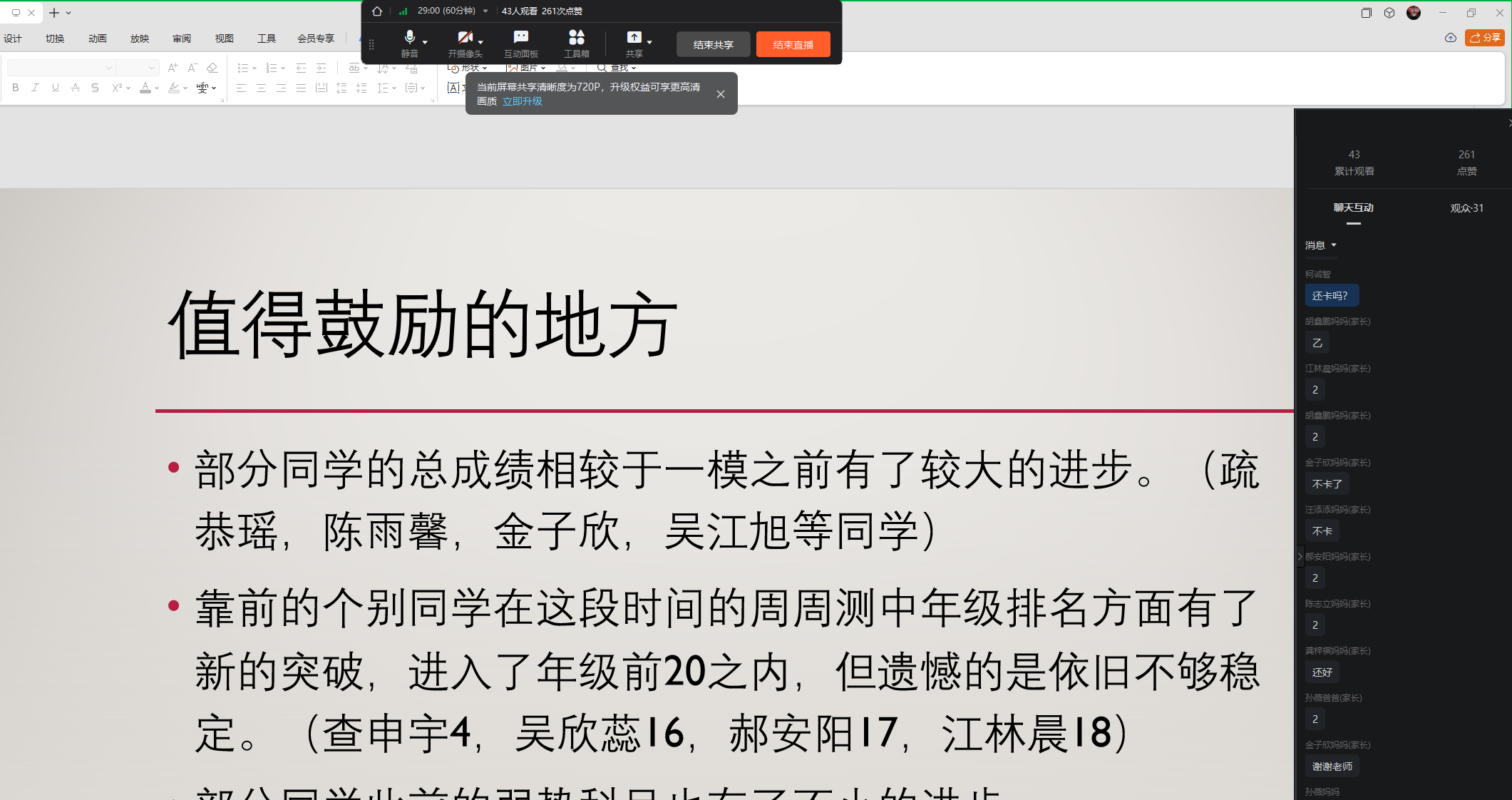Clear formatting with the eraser icon

pos(212,68)
